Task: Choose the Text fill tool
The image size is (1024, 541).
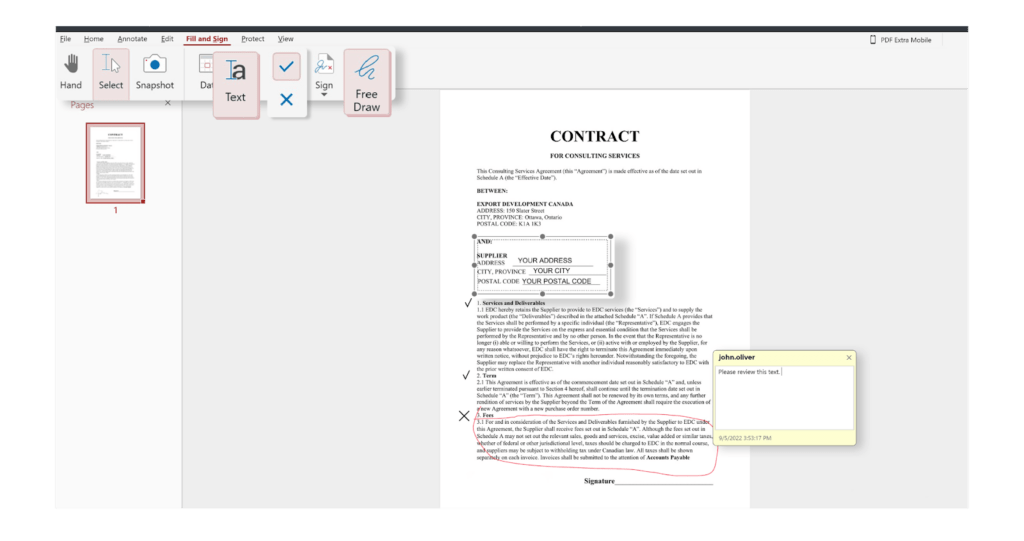Action: pos(235,80)
